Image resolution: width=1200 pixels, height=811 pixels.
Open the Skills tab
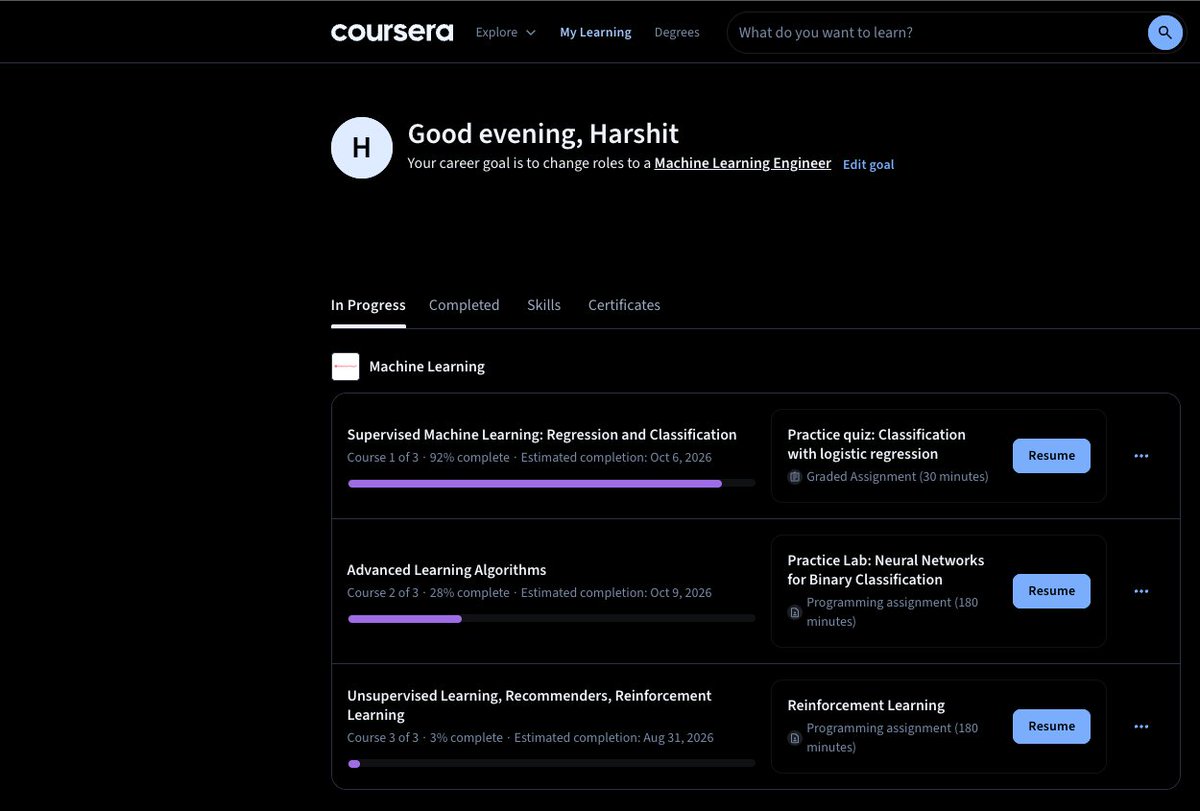point(544,305)
